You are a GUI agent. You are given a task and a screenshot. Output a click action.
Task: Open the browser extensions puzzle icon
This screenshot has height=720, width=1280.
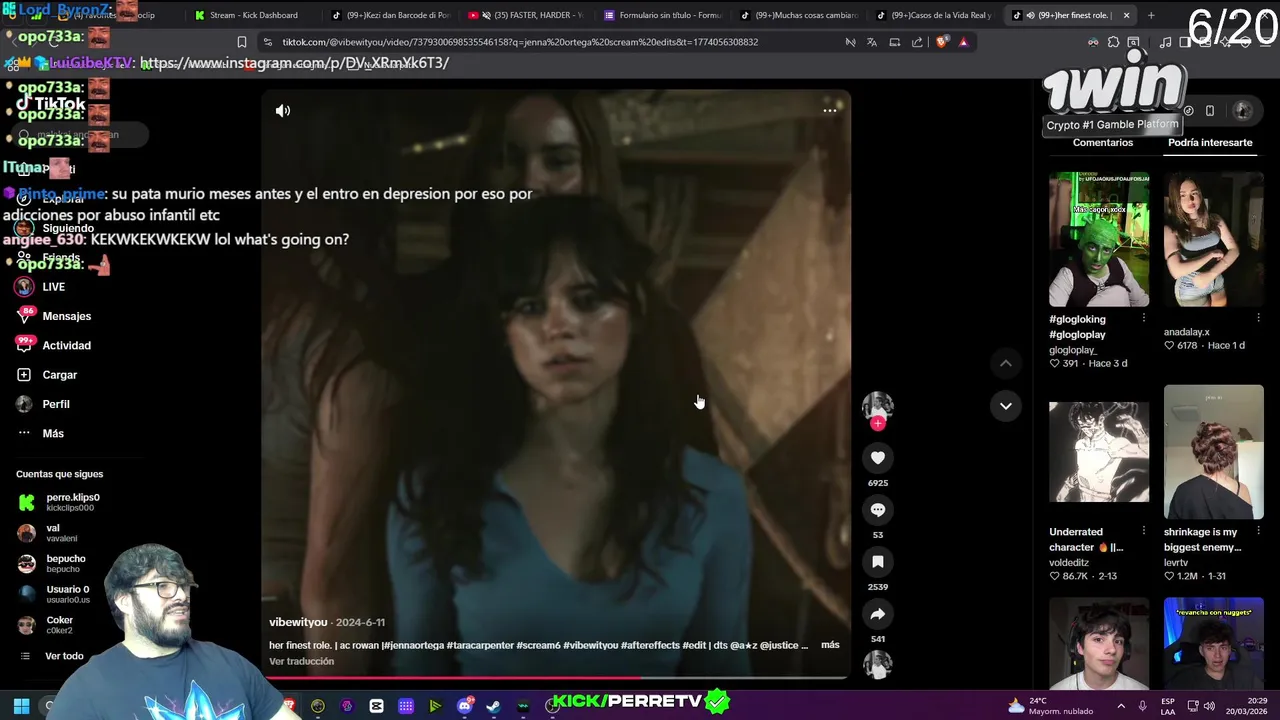[1113, 42]
